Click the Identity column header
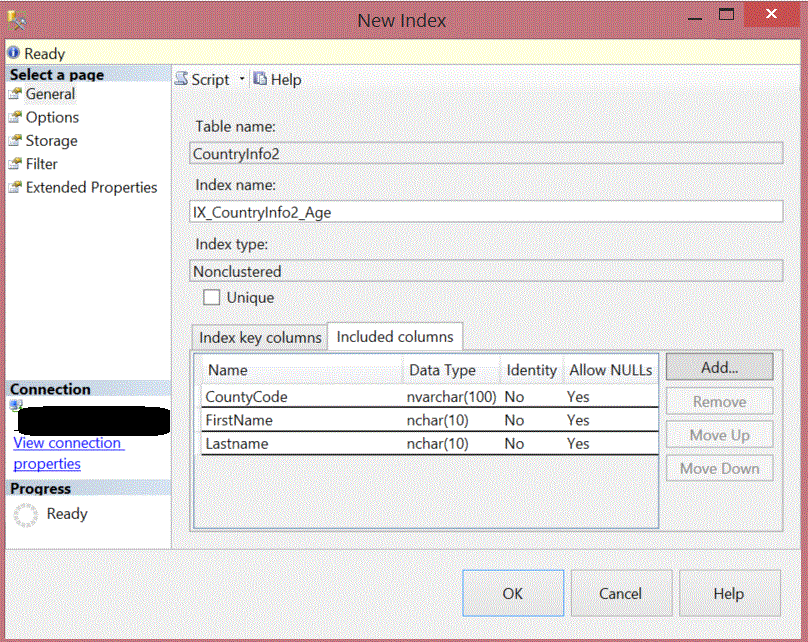 (x=531, y=370)
